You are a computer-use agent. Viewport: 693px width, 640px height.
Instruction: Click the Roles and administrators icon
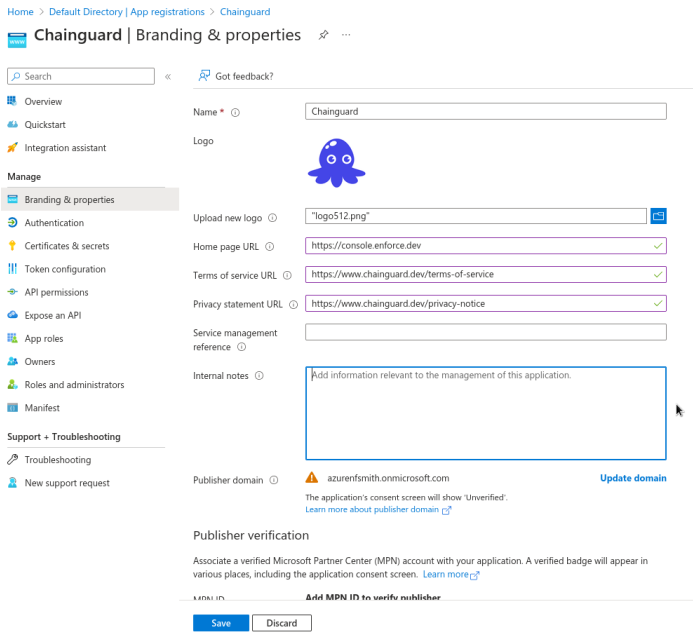[12, 385]
